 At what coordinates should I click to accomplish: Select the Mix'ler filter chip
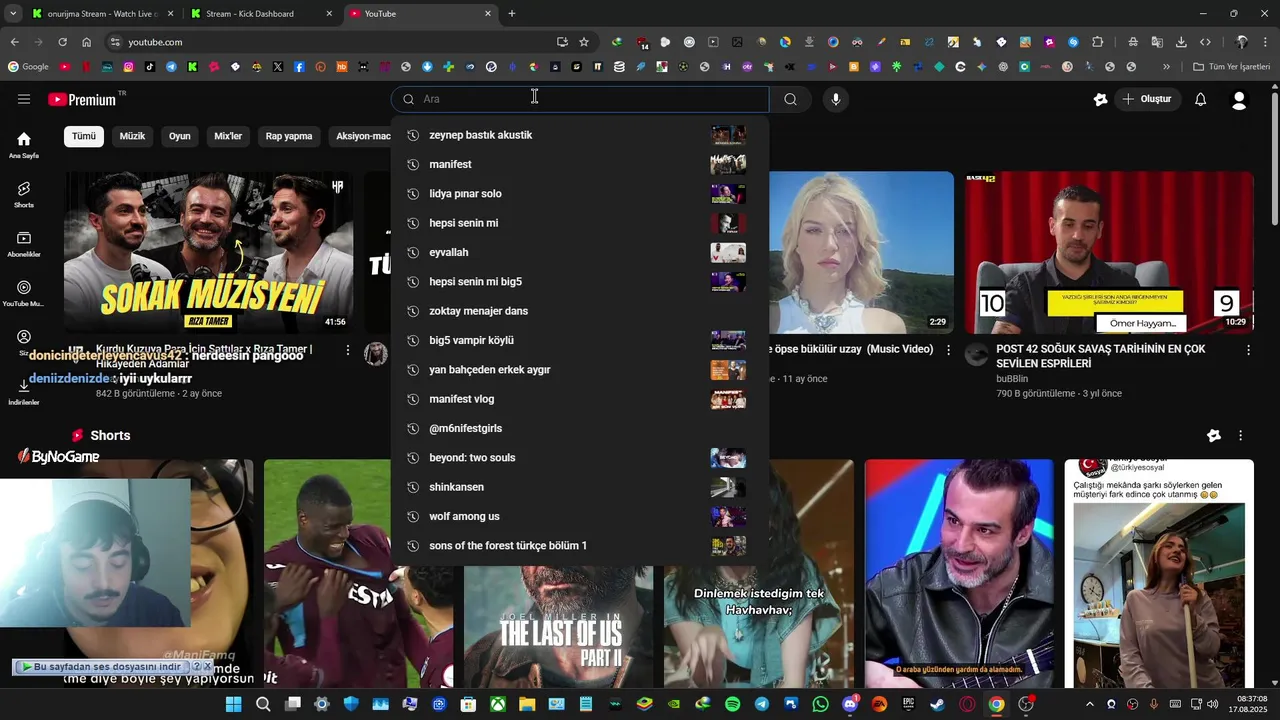[x=228, y=136]
